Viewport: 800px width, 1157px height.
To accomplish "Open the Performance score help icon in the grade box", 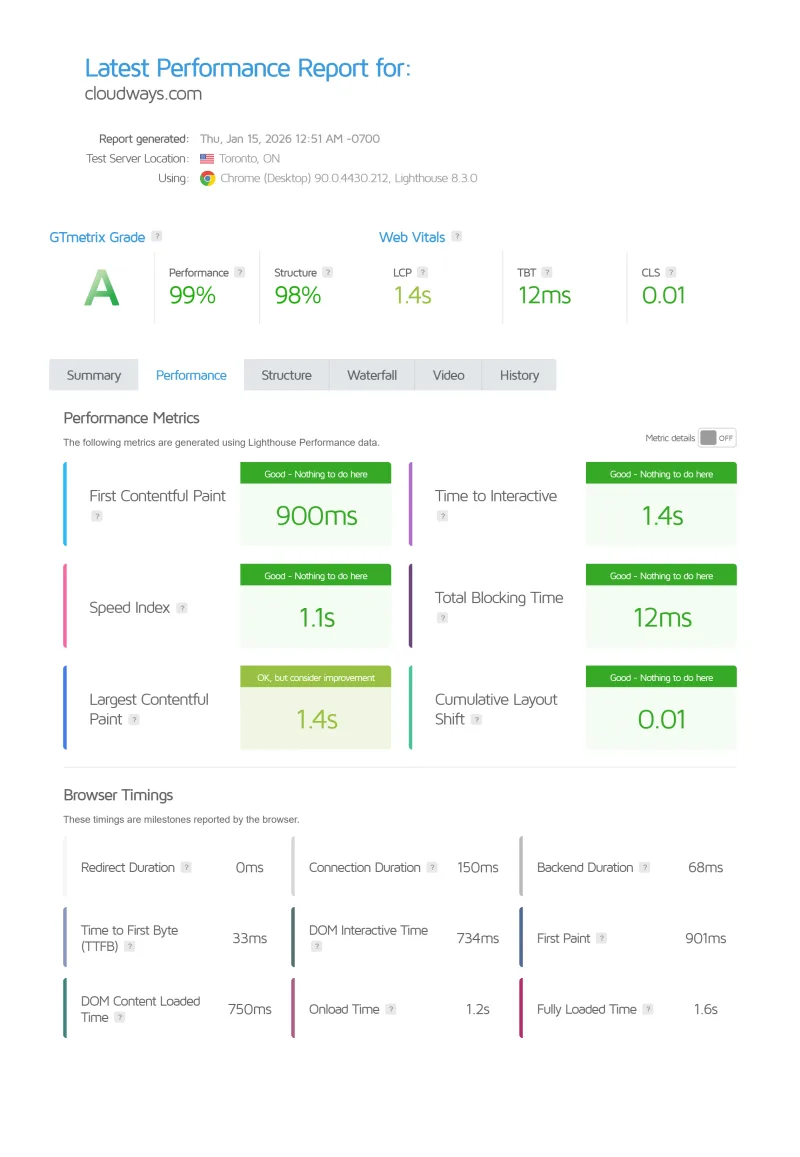I will coord(240,272).
